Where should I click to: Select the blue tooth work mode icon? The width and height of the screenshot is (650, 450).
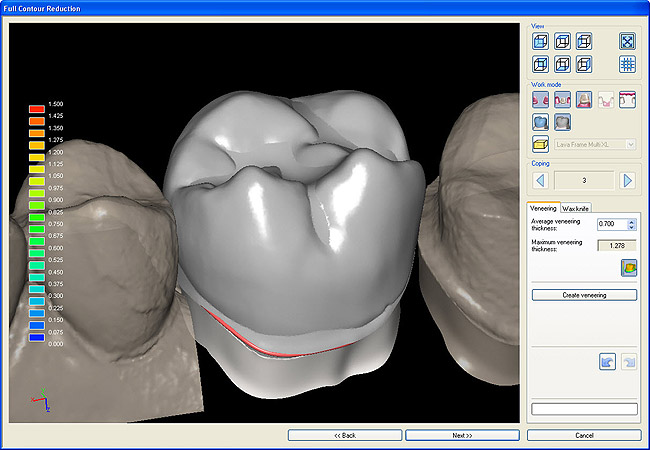pyautogui.click(x=541, y=122)
